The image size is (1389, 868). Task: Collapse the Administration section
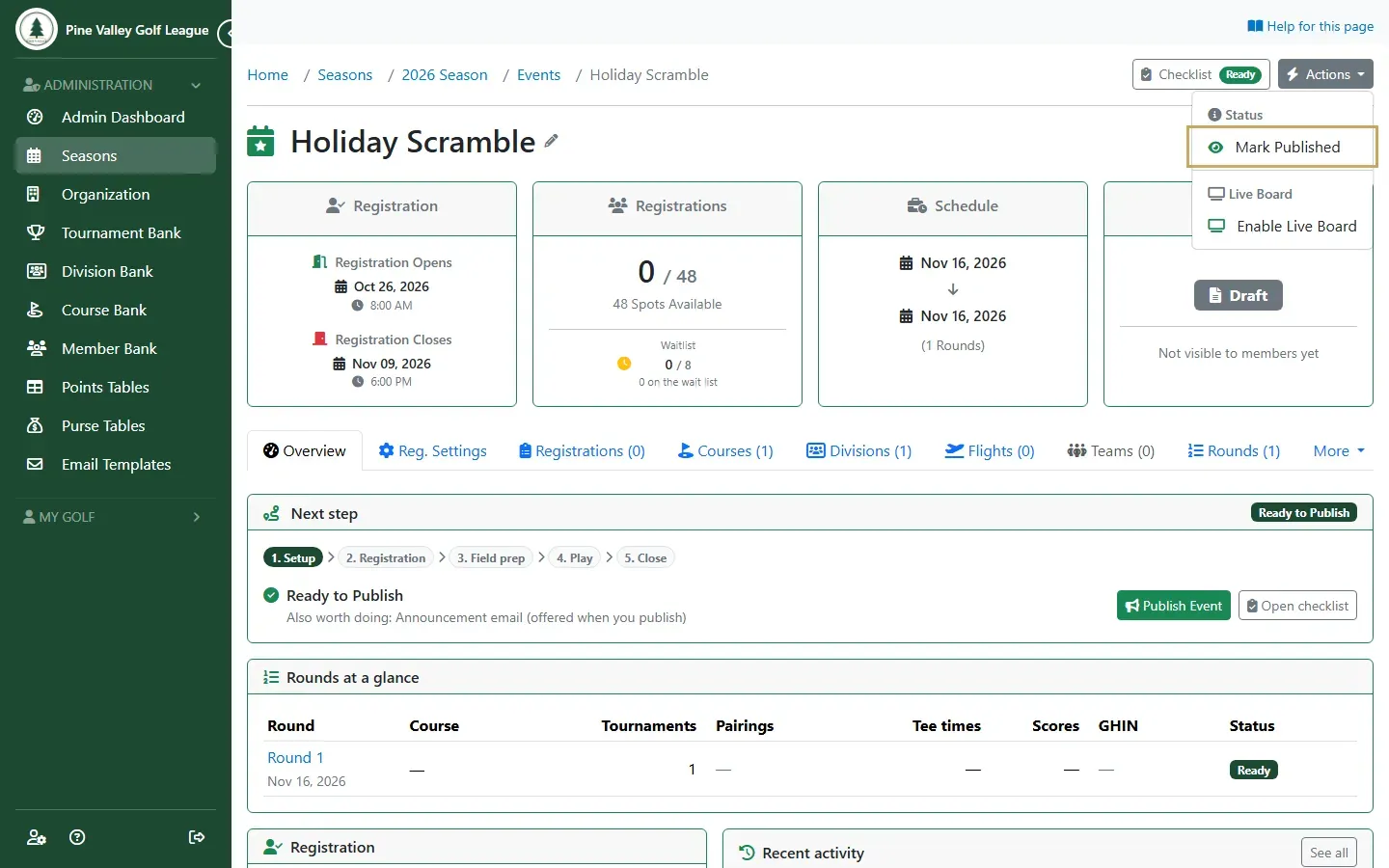(x=114, y=85)
